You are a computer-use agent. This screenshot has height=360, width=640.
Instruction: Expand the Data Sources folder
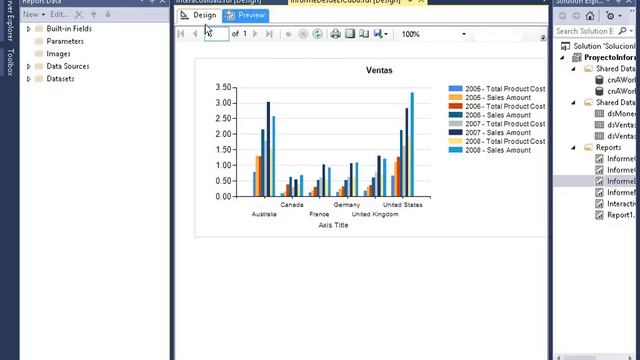click(29, 66)
